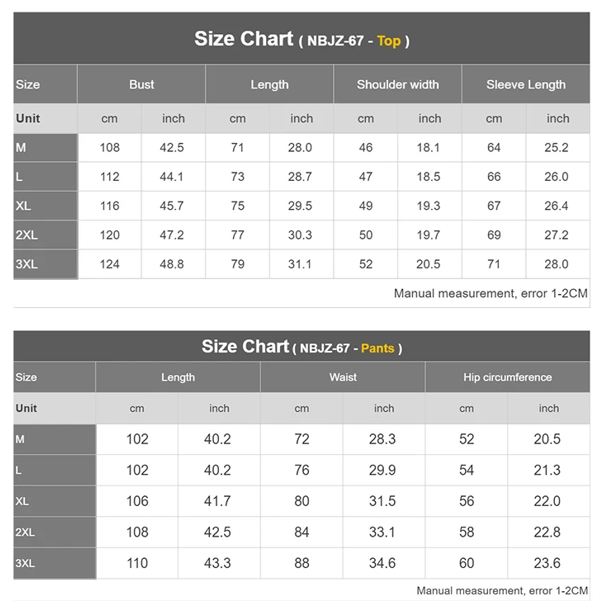The image size is (606, 601).
Task: Click the yellow 'Top' title text
Action: coord(389,41)
